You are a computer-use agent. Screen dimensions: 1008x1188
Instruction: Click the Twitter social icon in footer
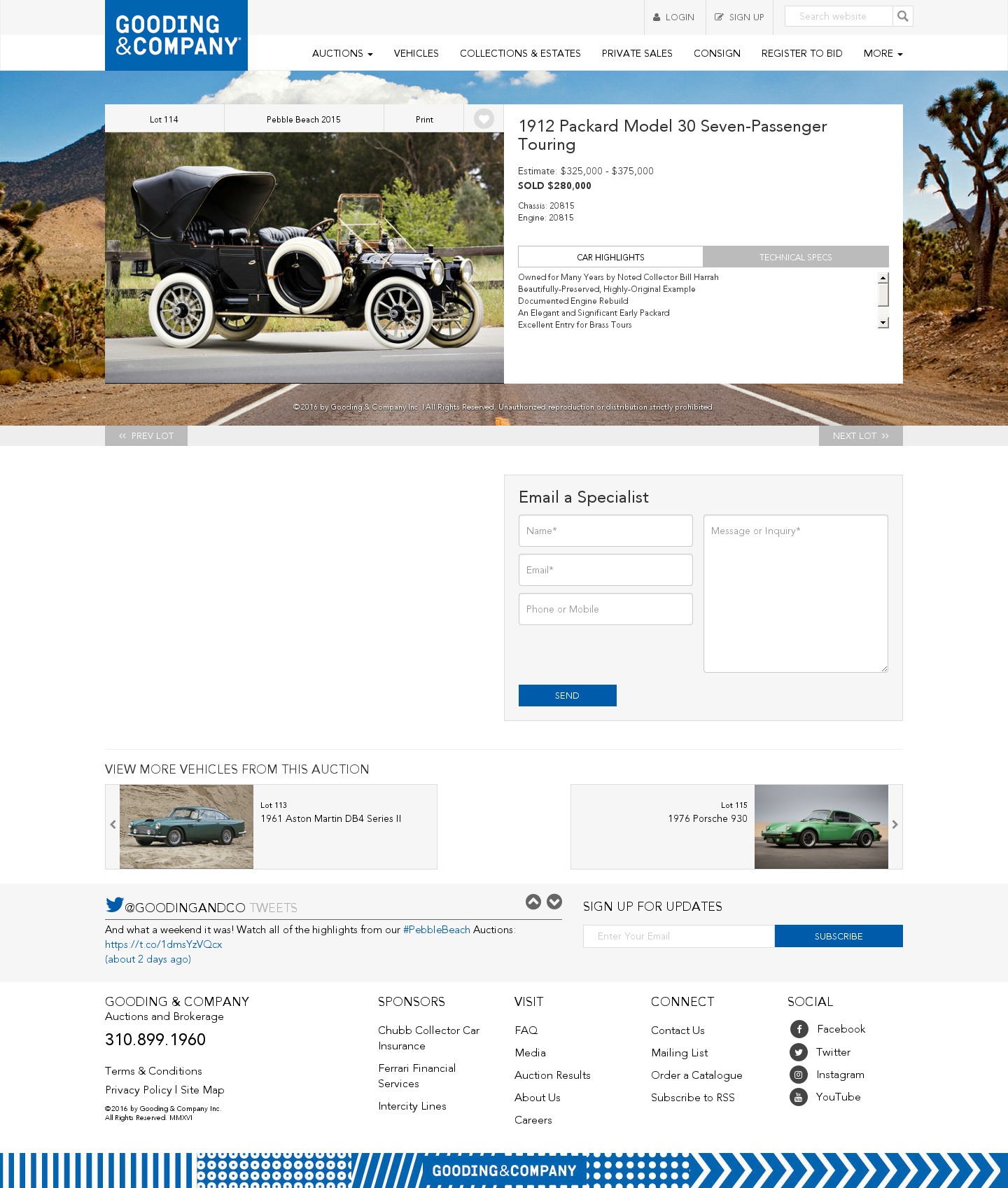point(799,1052)
